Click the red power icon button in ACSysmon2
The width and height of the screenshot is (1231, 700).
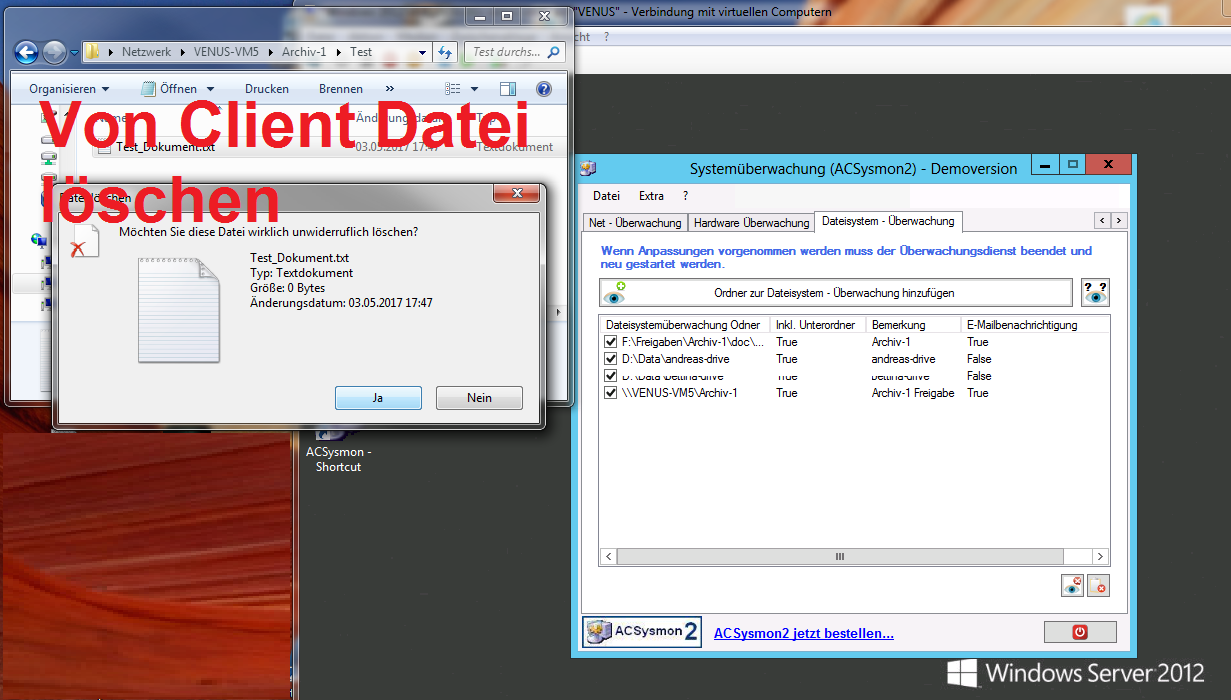coord(1080,632)
